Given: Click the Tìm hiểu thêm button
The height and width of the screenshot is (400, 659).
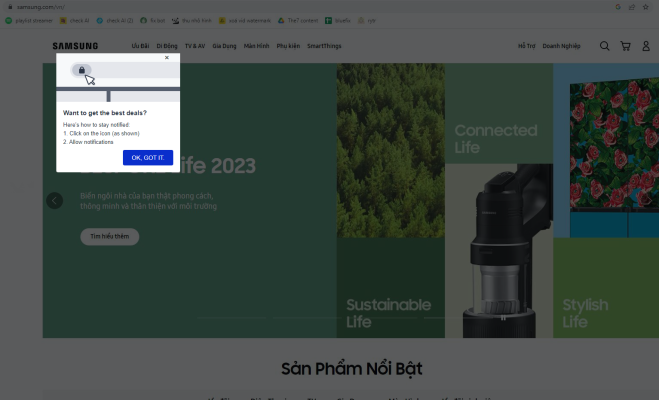Looking at the screenshot, I should (x=110, y=237).
